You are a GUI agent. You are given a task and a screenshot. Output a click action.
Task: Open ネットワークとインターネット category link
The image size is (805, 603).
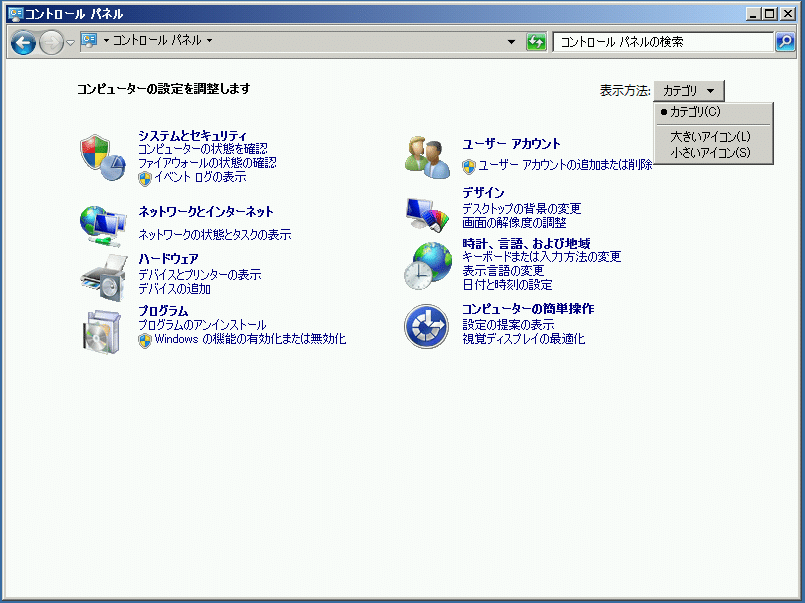pyautogui.click(x=206, y=211)
